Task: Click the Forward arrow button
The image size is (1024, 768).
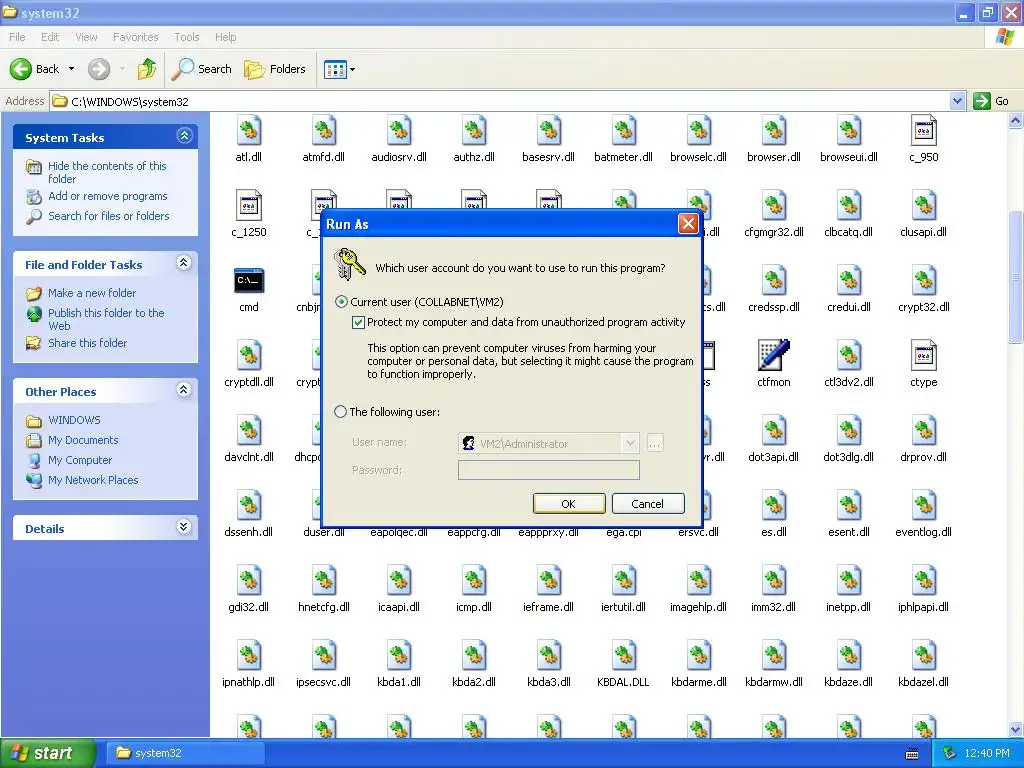Action: [99, 69]
